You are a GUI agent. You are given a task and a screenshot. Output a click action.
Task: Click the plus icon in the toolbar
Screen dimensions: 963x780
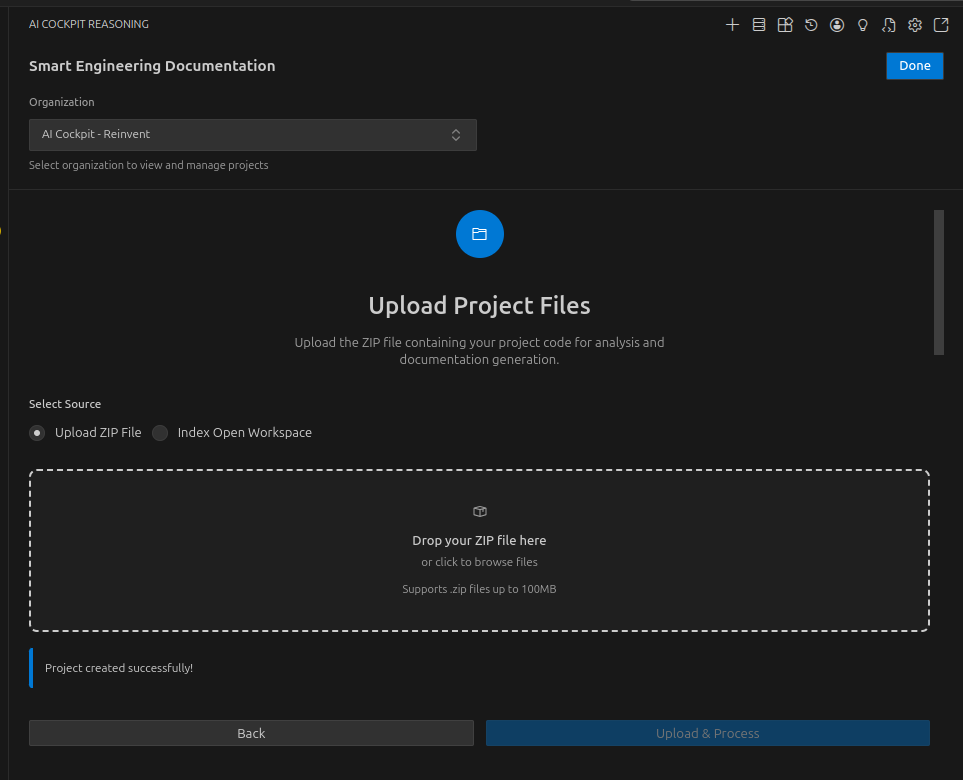coord(732,24)
